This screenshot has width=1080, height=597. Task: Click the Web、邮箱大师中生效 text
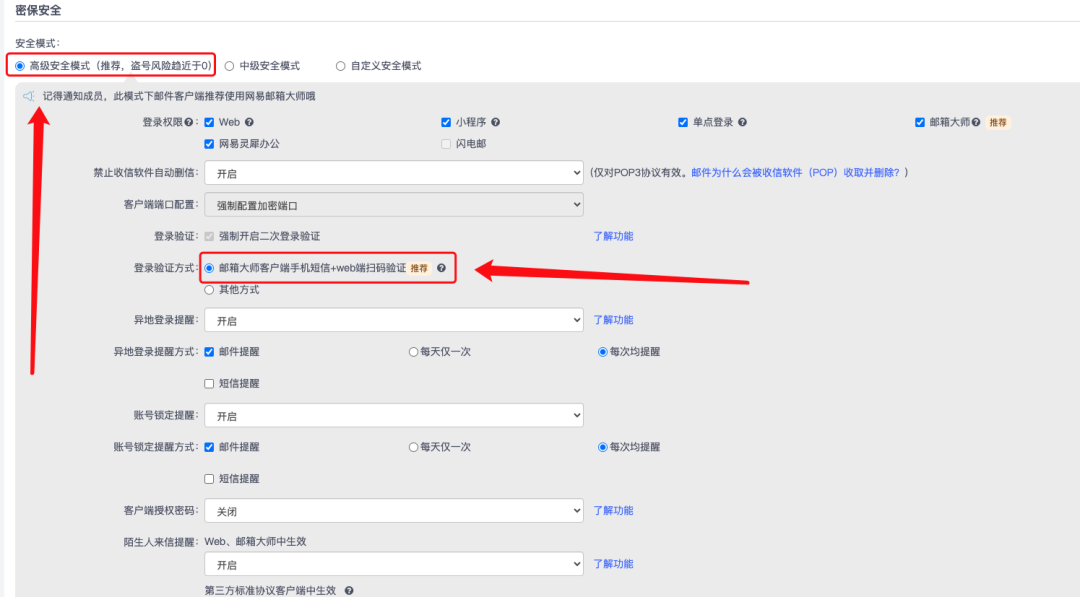point(256,542)
